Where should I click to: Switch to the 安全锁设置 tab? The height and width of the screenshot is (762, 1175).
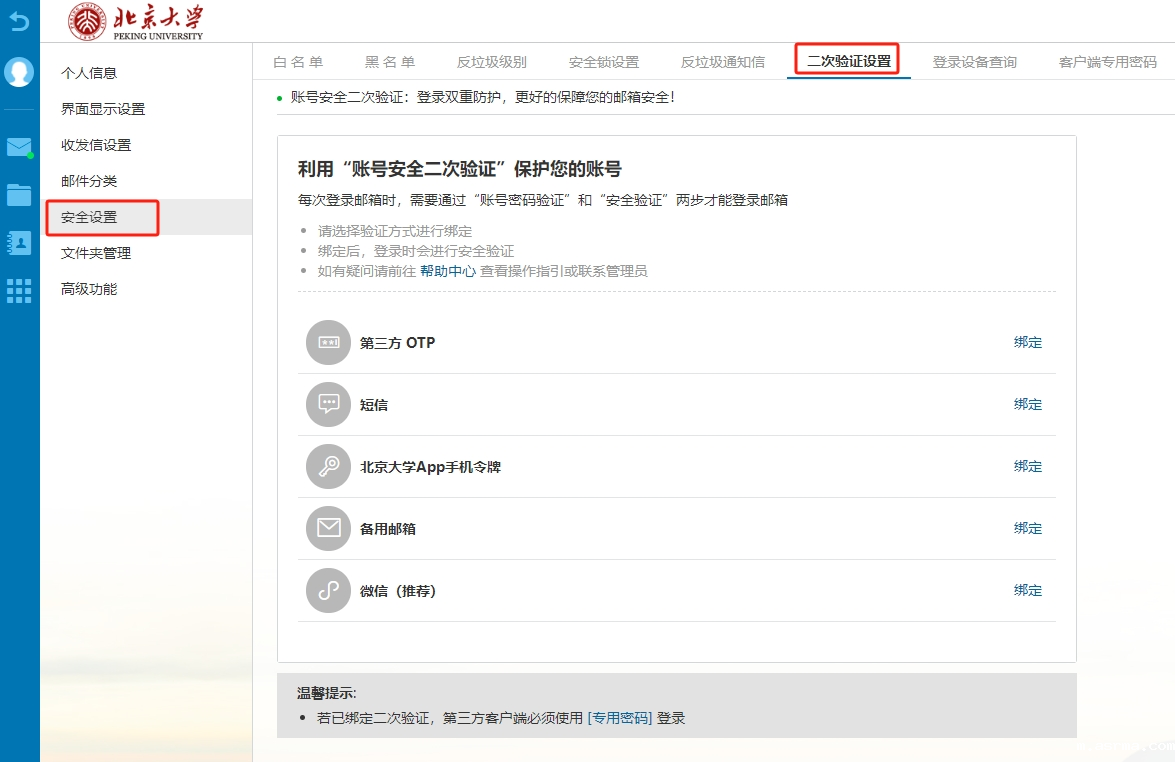[x=603, y=62]
